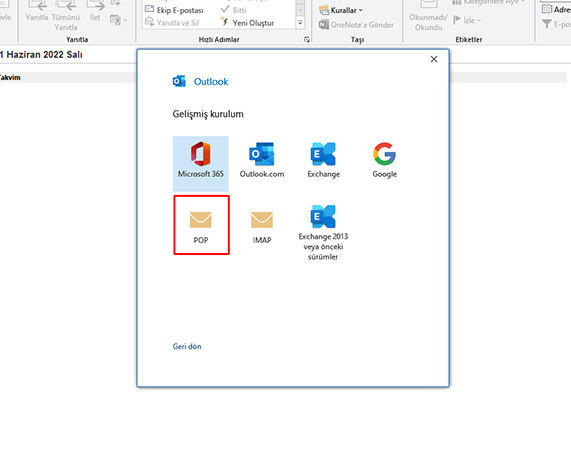Open the more respond options dropdown
Viewport: 571px width, 462px height.
(118, 20)
